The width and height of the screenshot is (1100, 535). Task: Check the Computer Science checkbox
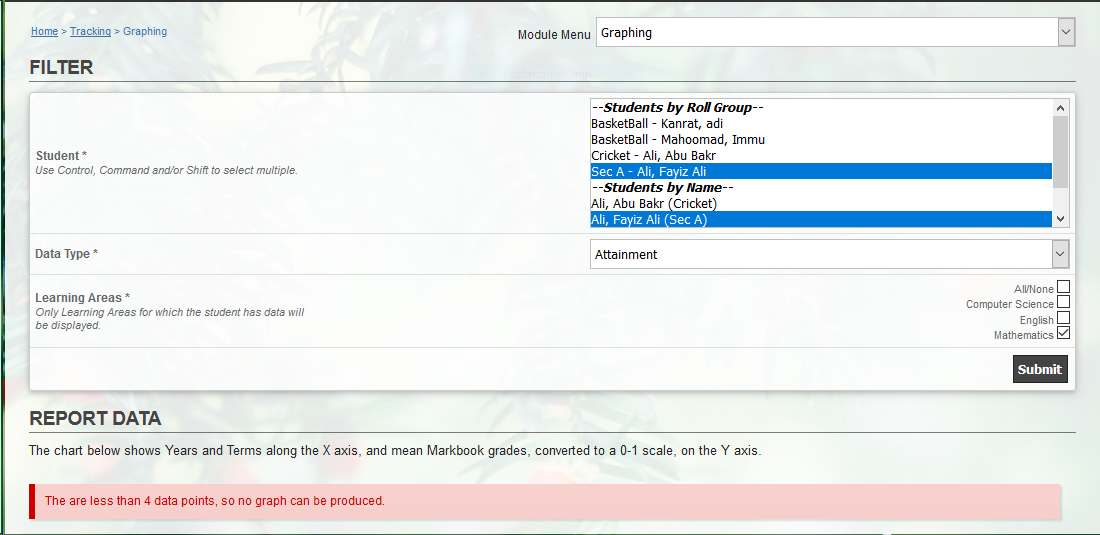tap(1064, 302)
